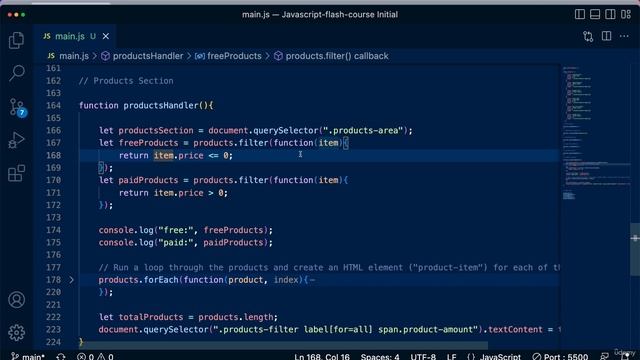This screenshot has height=360, width=640.
Task: Open the Accounts menu in activity bar
Action: (16, 300)
